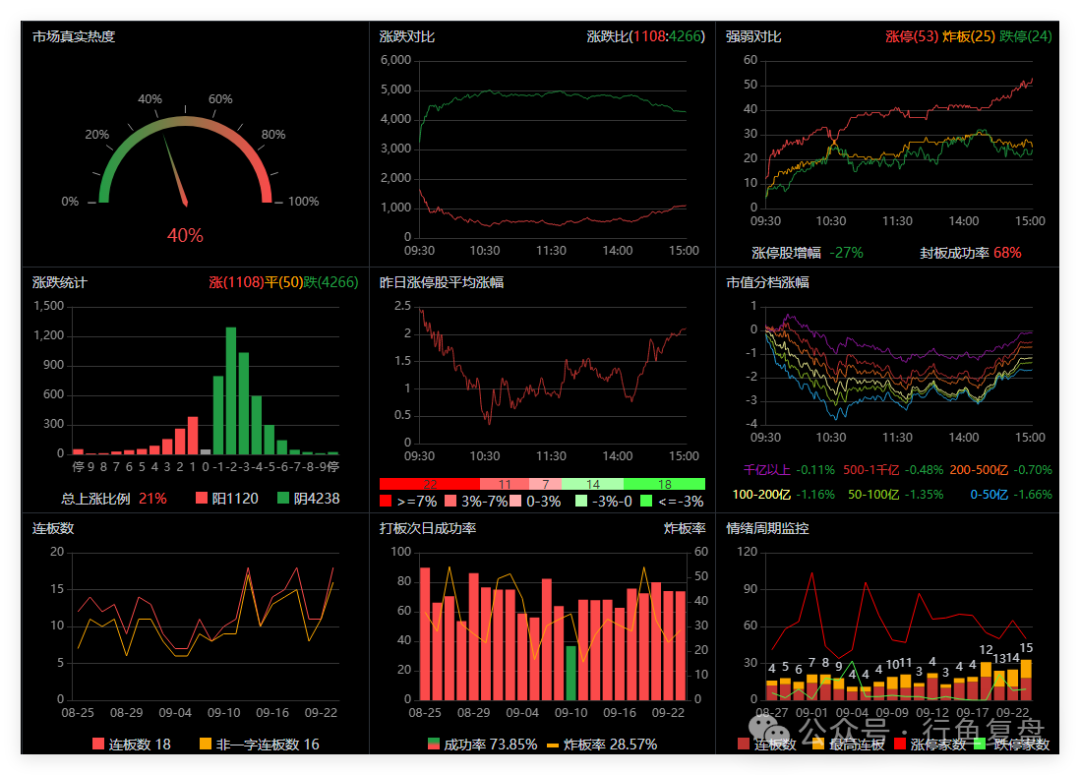Toggle the 阳1120 legend entry
This screenshot has height=775, width=1080.
click(x=227, y=498)
